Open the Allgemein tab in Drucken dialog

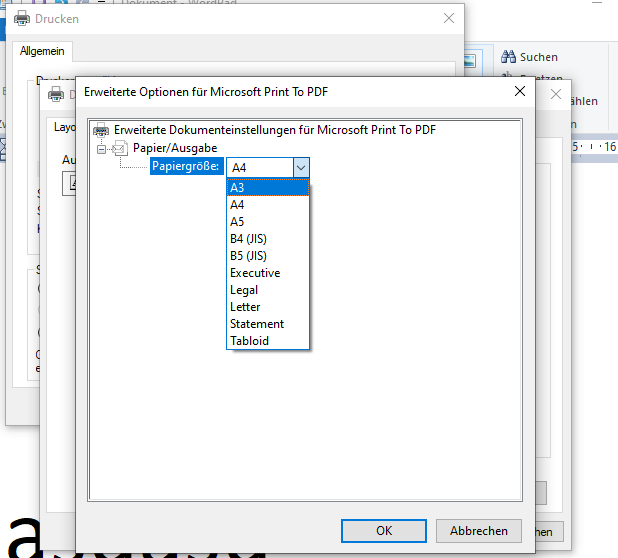click(x=42, y=51)
